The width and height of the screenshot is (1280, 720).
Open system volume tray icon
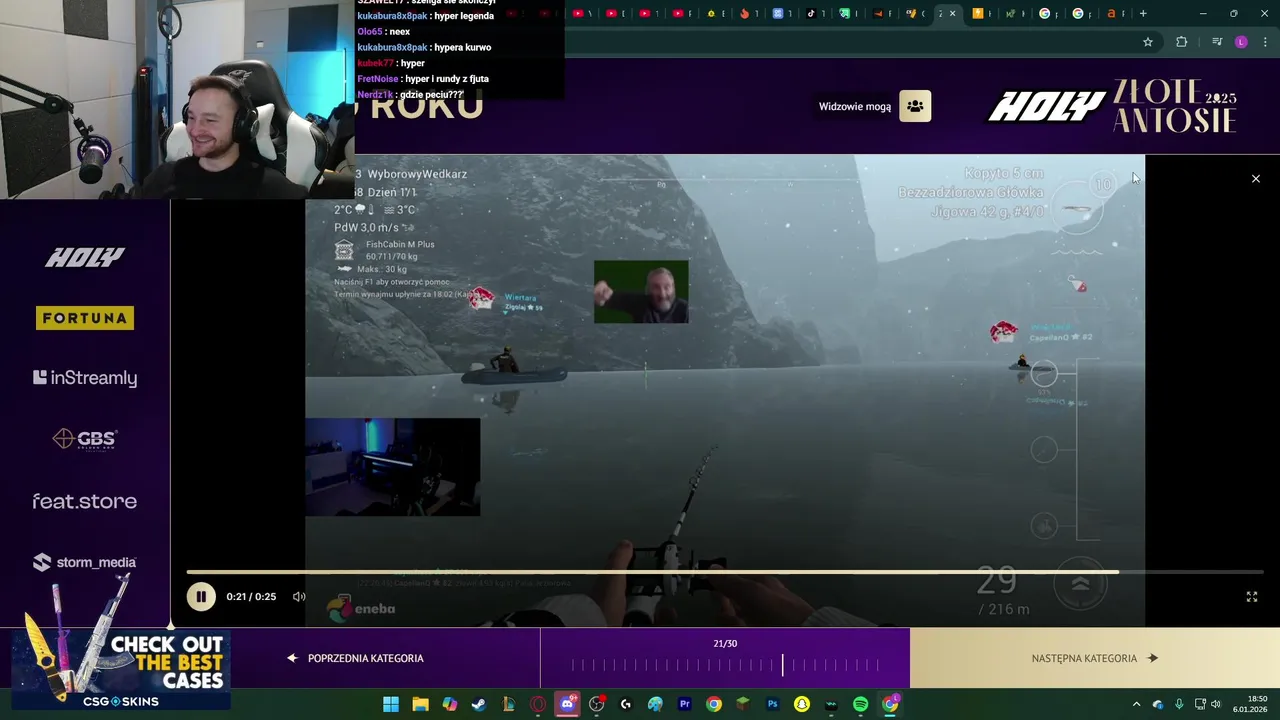(1216, 704)
